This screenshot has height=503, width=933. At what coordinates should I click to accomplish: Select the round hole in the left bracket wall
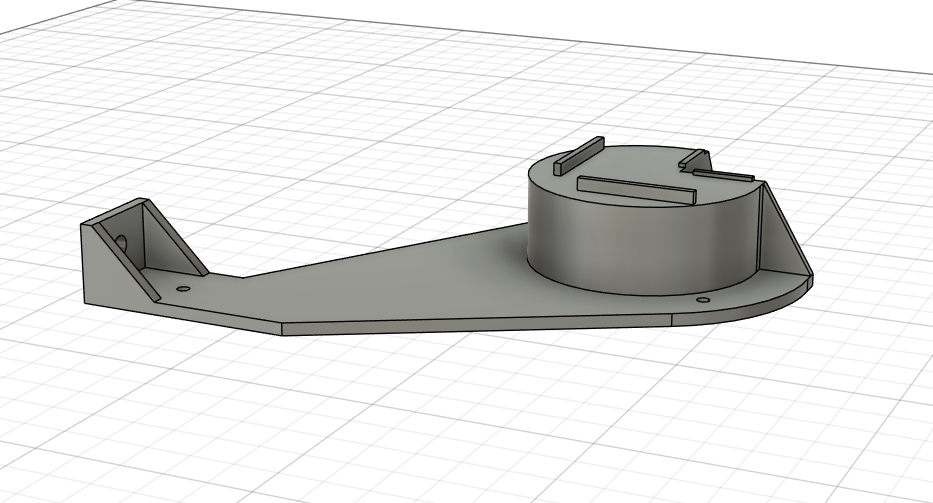coord(121,242)
